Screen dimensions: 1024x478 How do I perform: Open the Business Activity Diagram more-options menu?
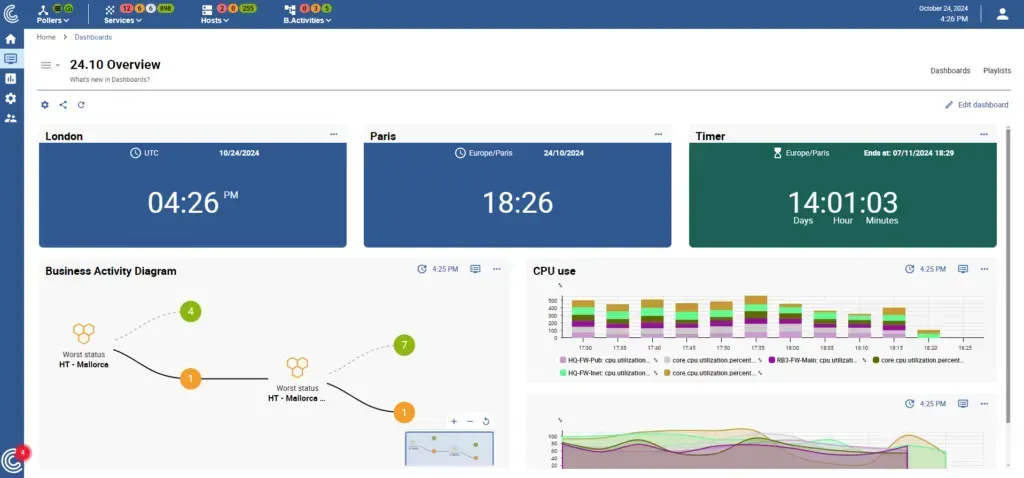point(497,269)
